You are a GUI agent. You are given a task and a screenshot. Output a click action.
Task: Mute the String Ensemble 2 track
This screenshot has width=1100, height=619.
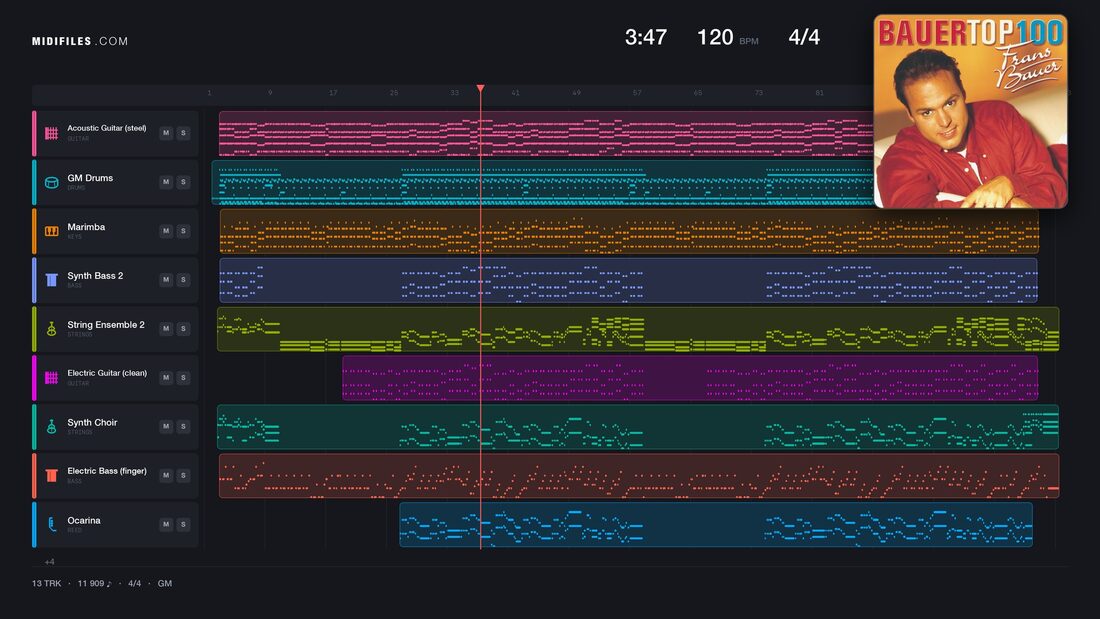click(x=166, y=328)
